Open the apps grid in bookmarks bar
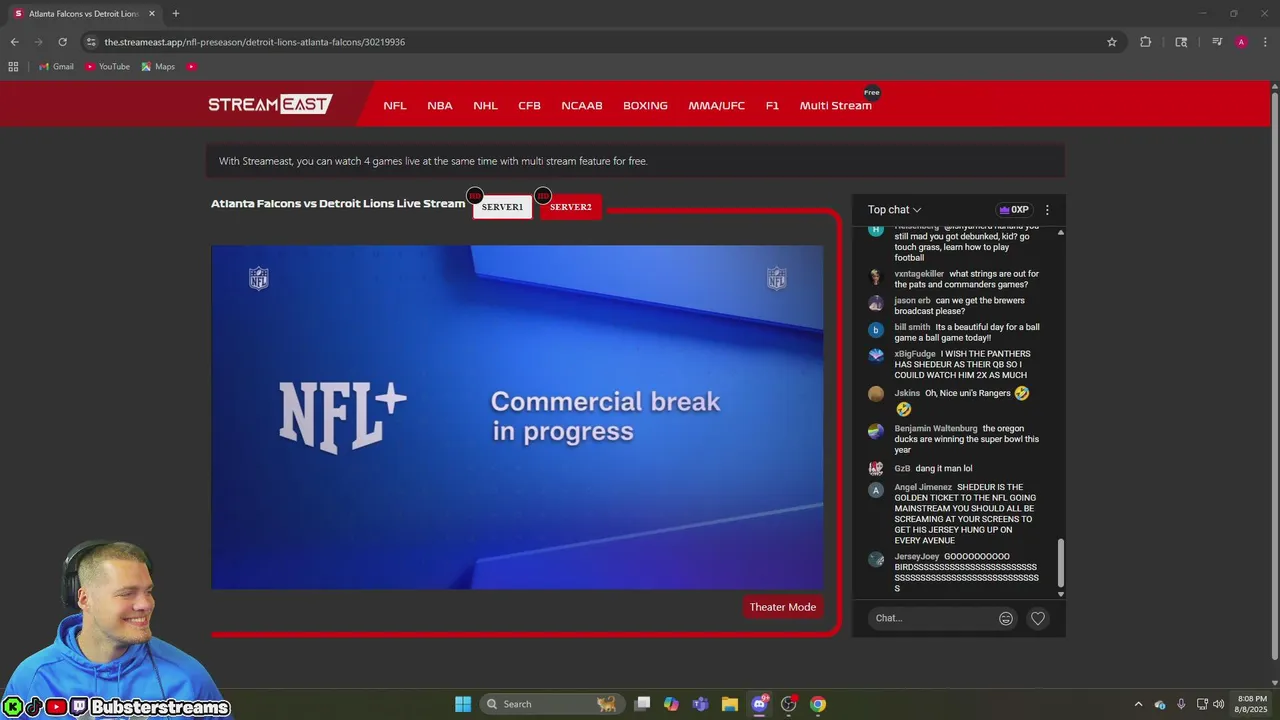Viewport: 1280px width, 720px height. [x=13, y=67]
